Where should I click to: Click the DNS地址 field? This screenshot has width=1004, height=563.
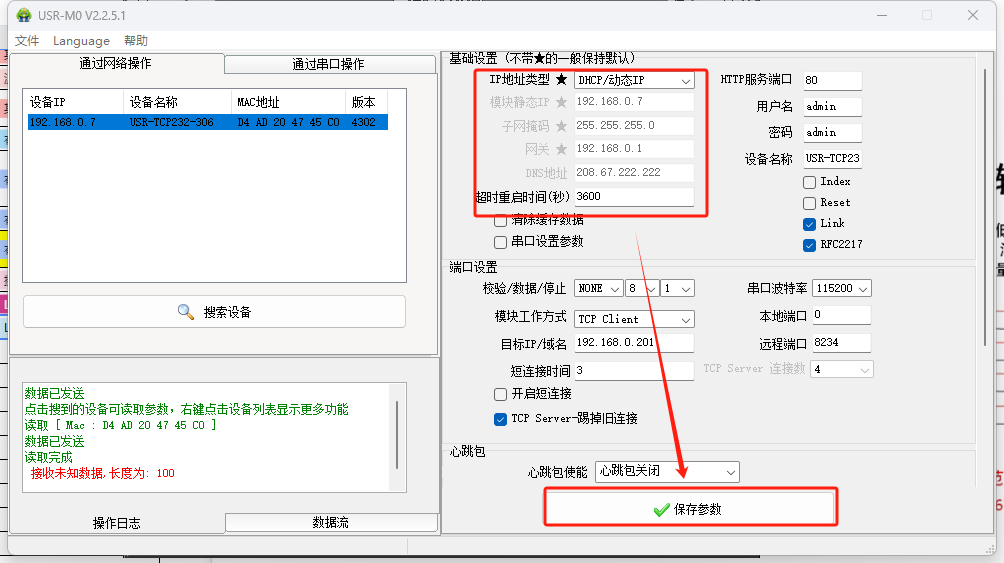tap(634, 172)
